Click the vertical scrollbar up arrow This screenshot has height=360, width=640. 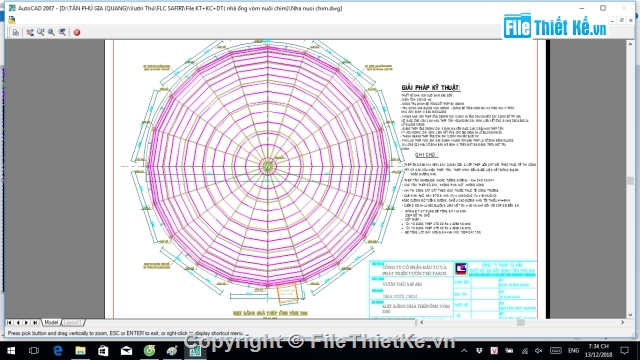(631, 44)
